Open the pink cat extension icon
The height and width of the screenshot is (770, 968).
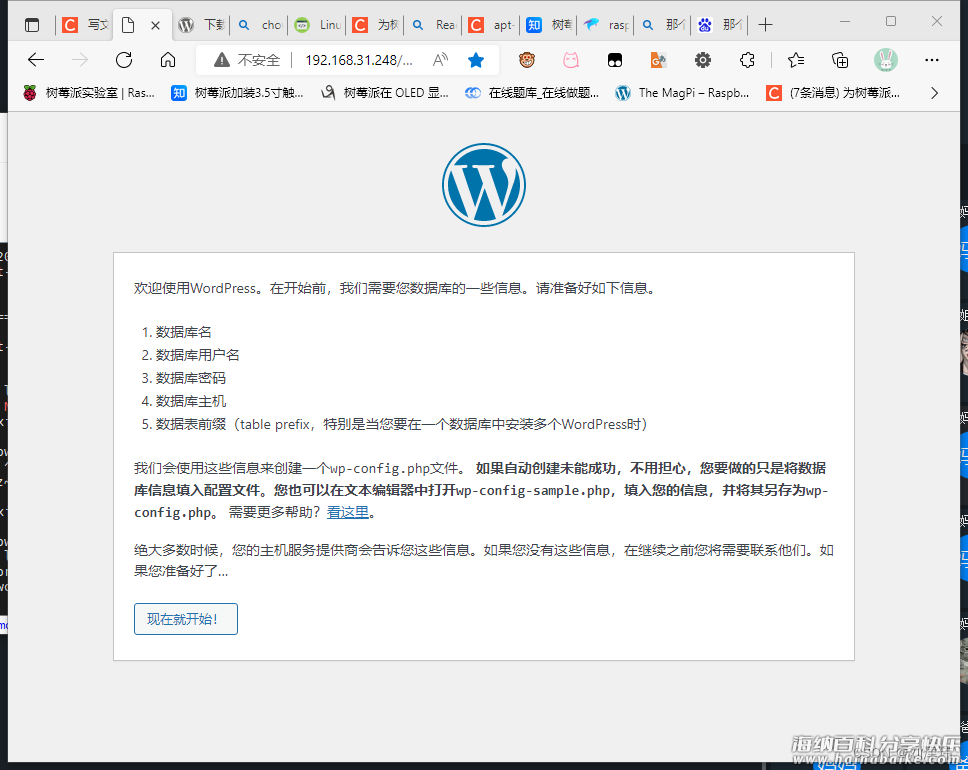tap(571, 60)
